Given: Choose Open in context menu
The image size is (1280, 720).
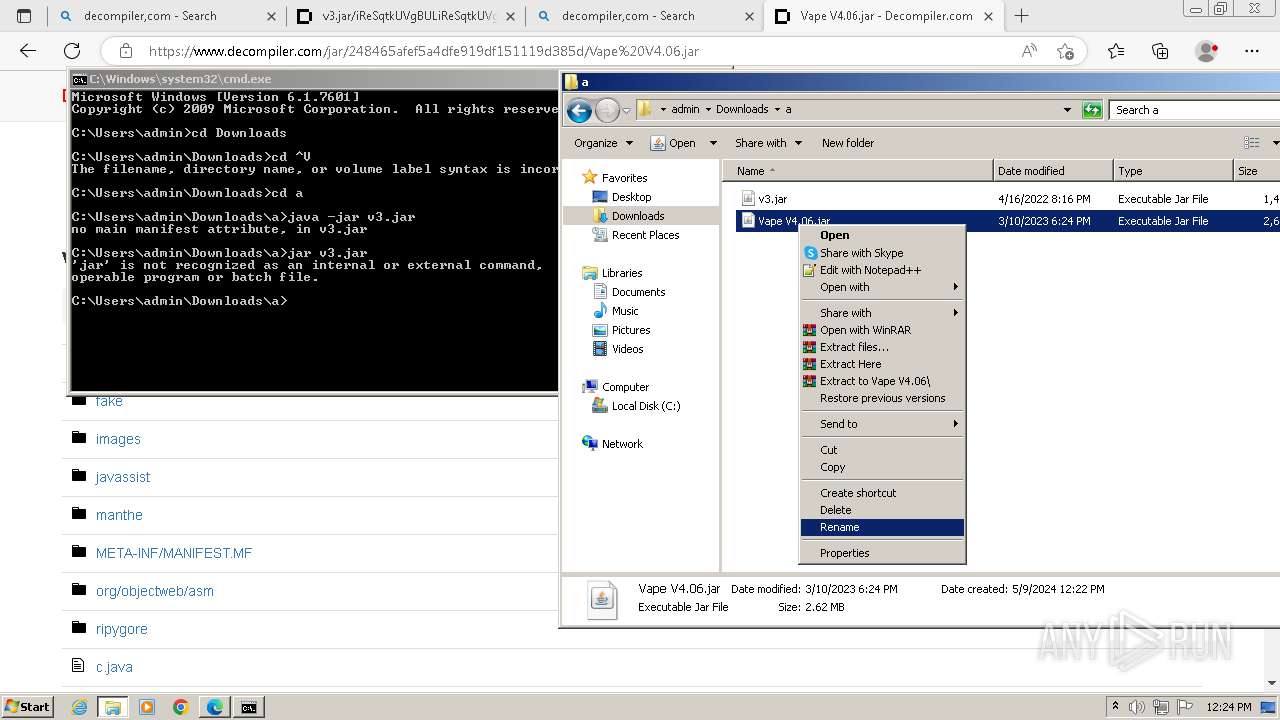Looking at the screenshot, I should 883,236.
